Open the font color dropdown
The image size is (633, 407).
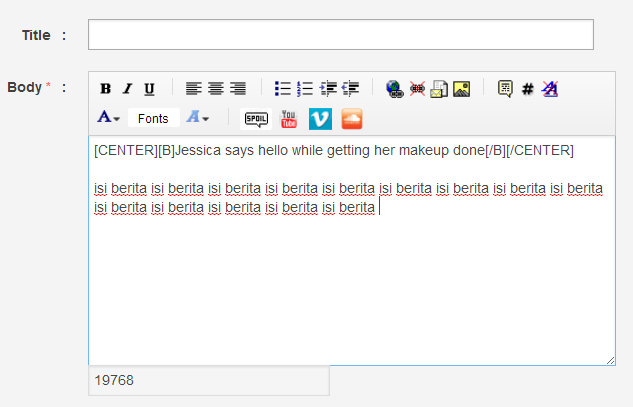(108, 119)
